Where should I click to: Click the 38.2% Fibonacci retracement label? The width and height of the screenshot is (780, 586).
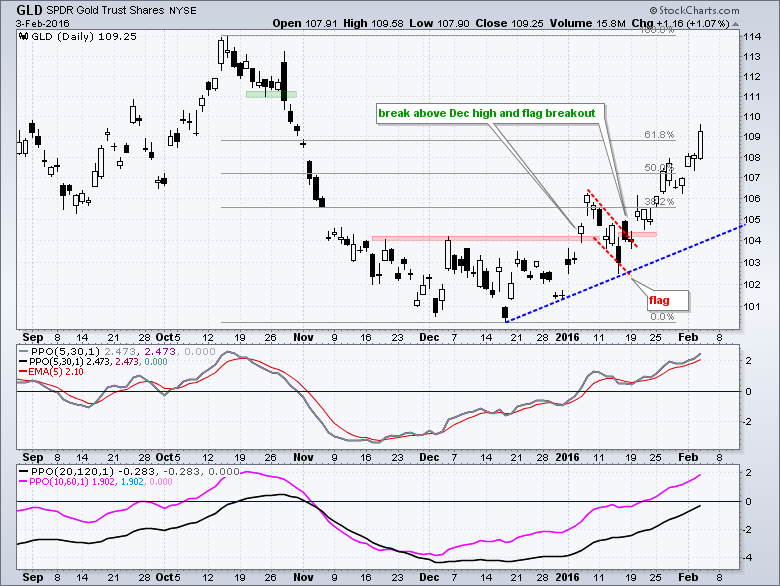coord(659,201)
